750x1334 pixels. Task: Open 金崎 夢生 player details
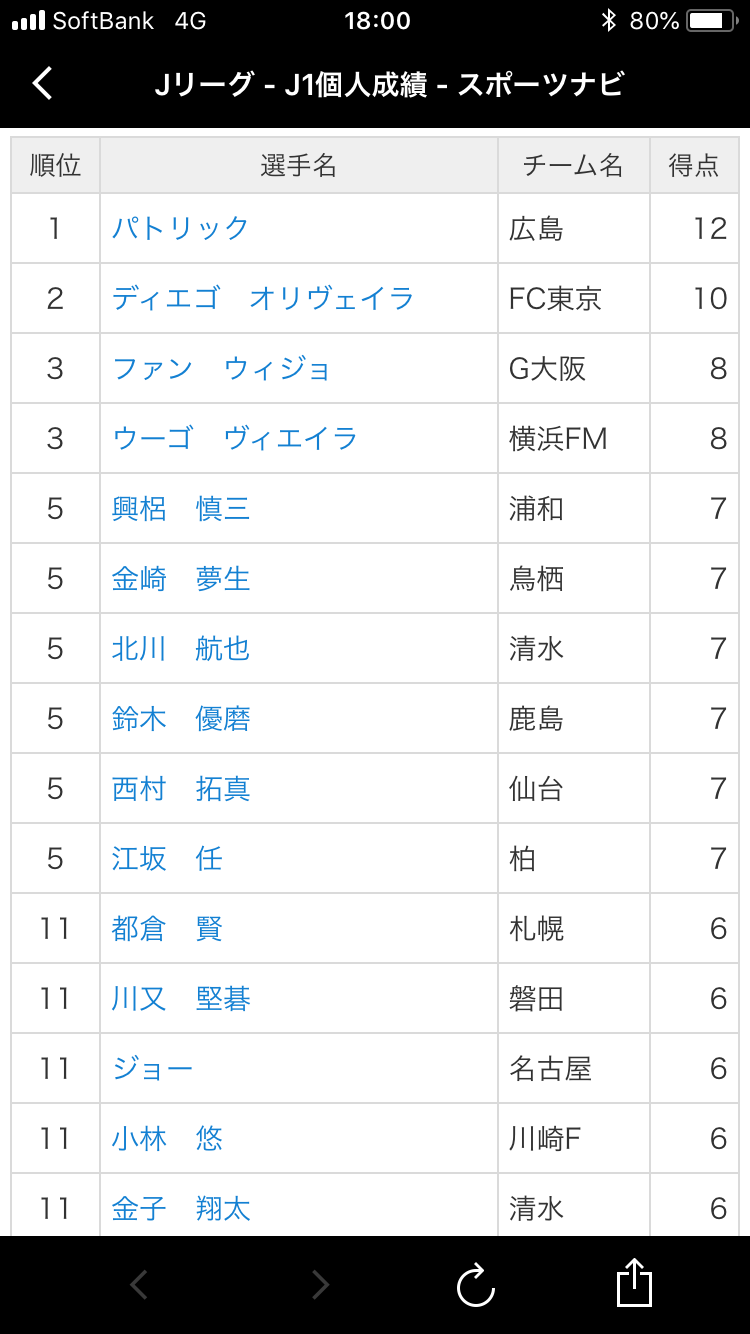(x=181, y=578)
